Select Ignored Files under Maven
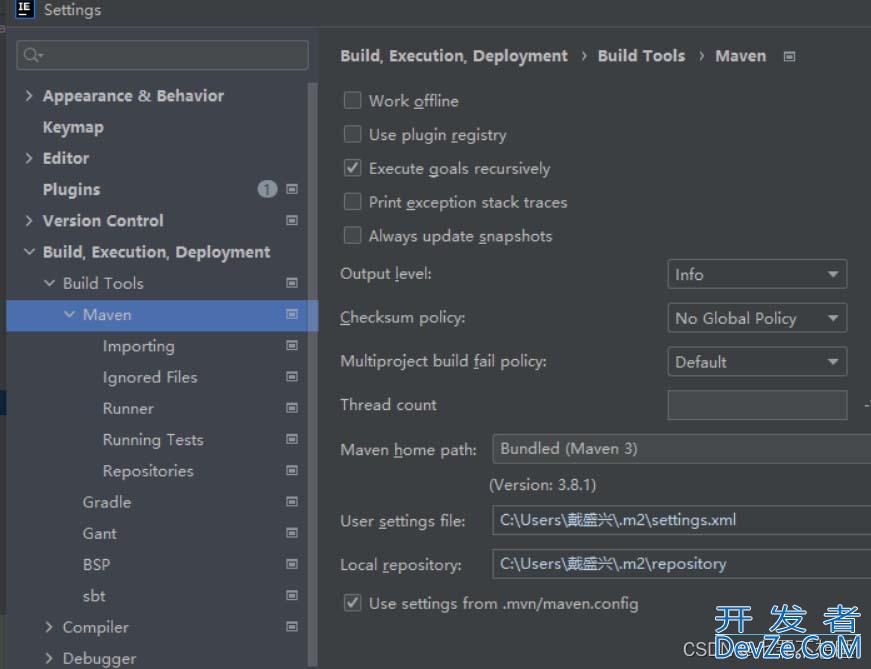871x669 pixels. 150,377
